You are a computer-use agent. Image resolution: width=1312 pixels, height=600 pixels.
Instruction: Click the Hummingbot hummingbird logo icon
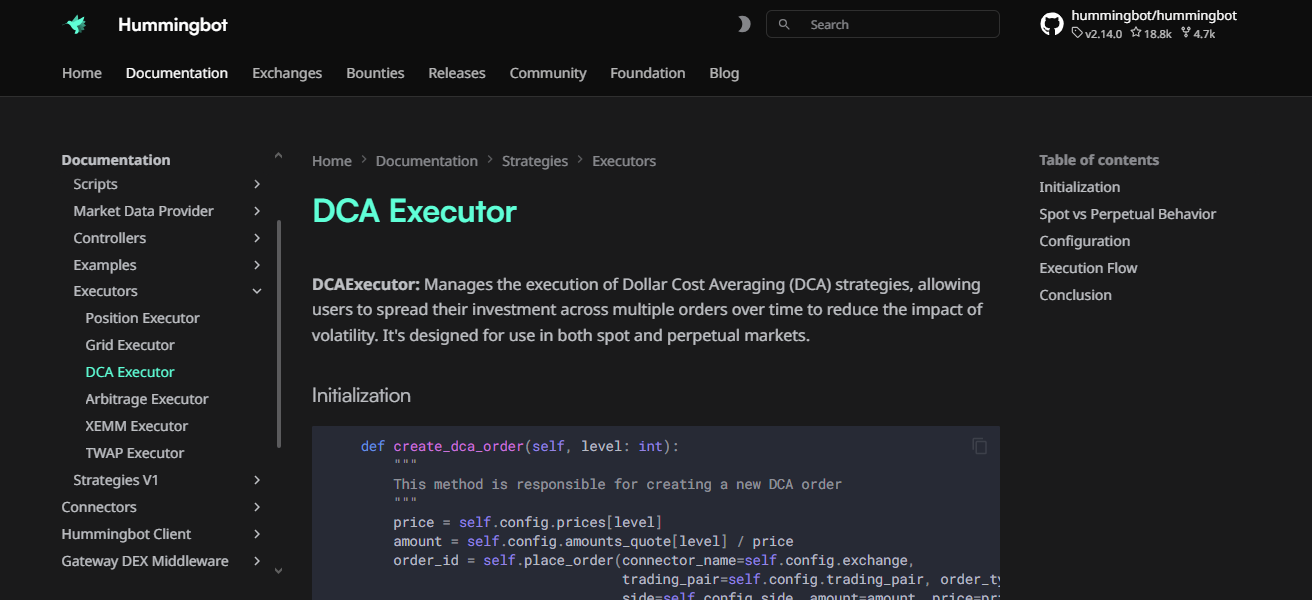(x=76, y=25)
